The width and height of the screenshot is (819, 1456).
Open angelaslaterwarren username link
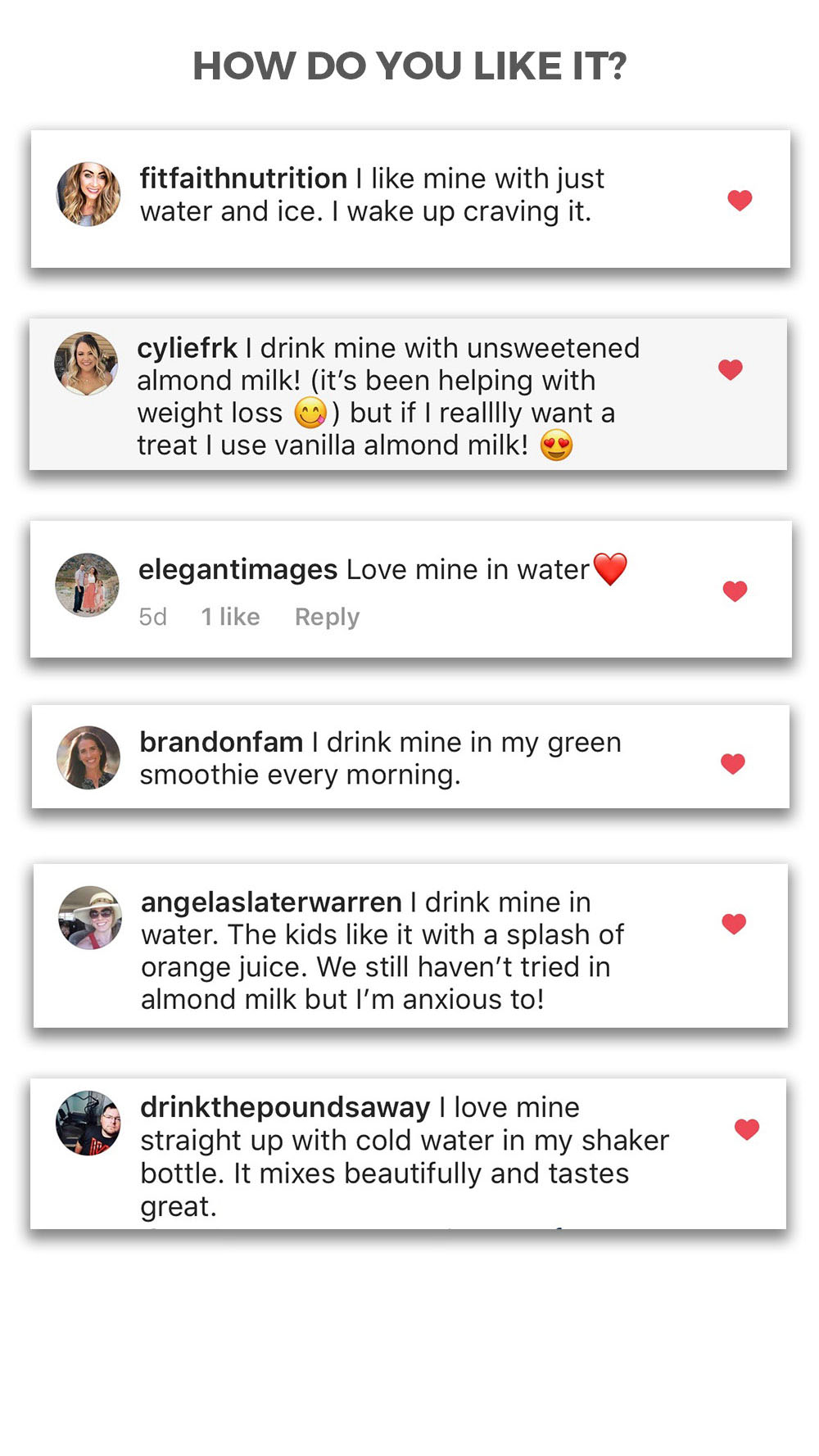click(x=271, y=902)
